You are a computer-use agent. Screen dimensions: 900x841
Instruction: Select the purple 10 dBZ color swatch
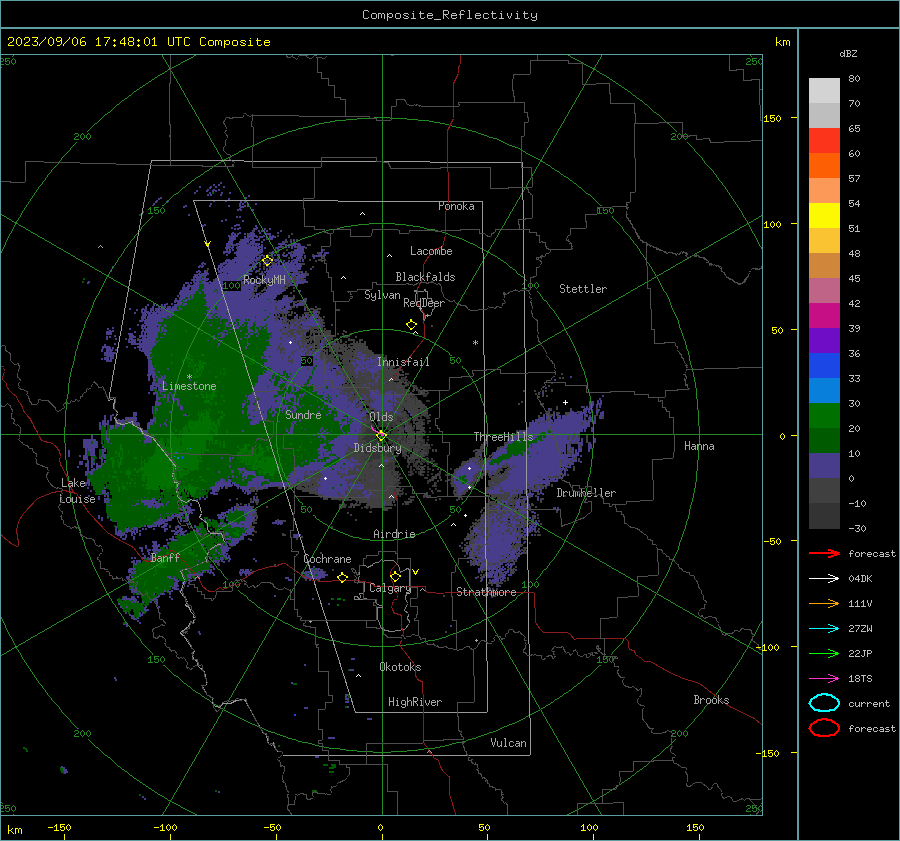(x=824, y=466)
